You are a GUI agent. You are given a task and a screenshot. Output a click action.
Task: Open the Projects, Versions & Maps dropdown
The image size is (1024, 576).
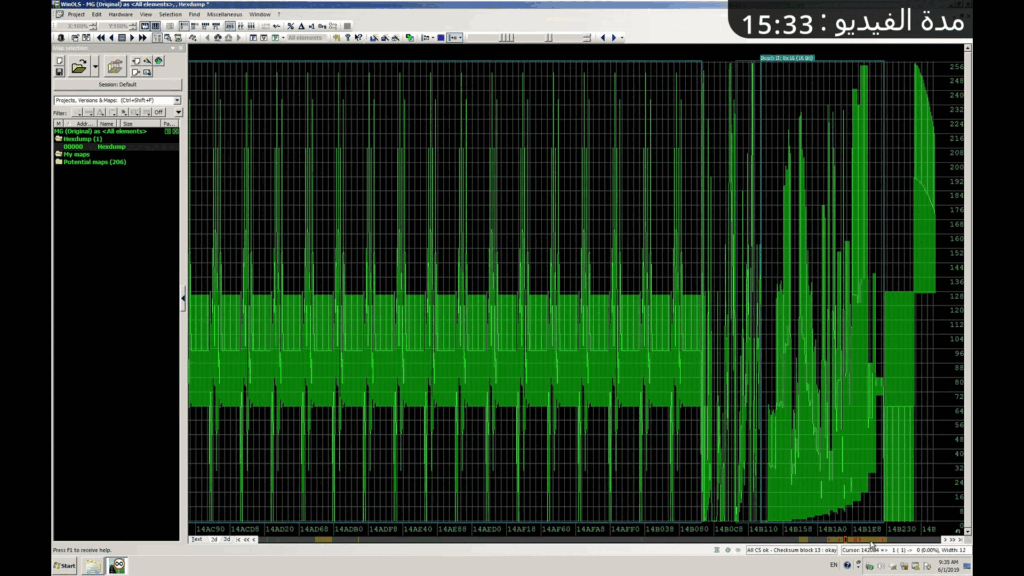tap(177, 101)
